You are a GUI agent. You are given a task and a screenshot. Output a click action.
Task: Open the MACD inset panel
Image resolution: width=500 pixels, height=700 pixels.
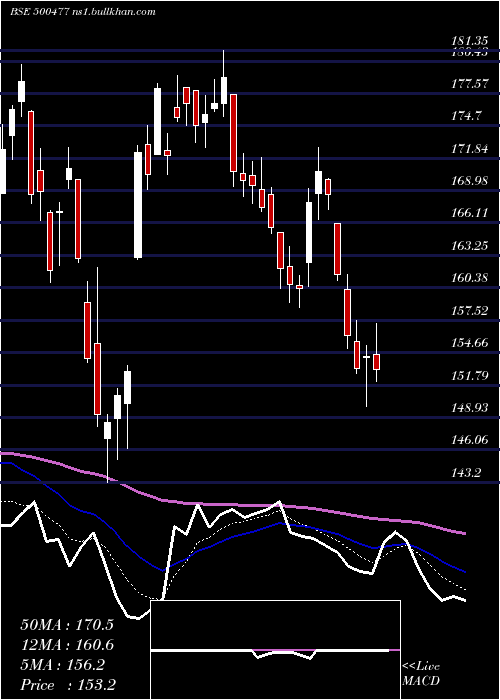(275, 650)
